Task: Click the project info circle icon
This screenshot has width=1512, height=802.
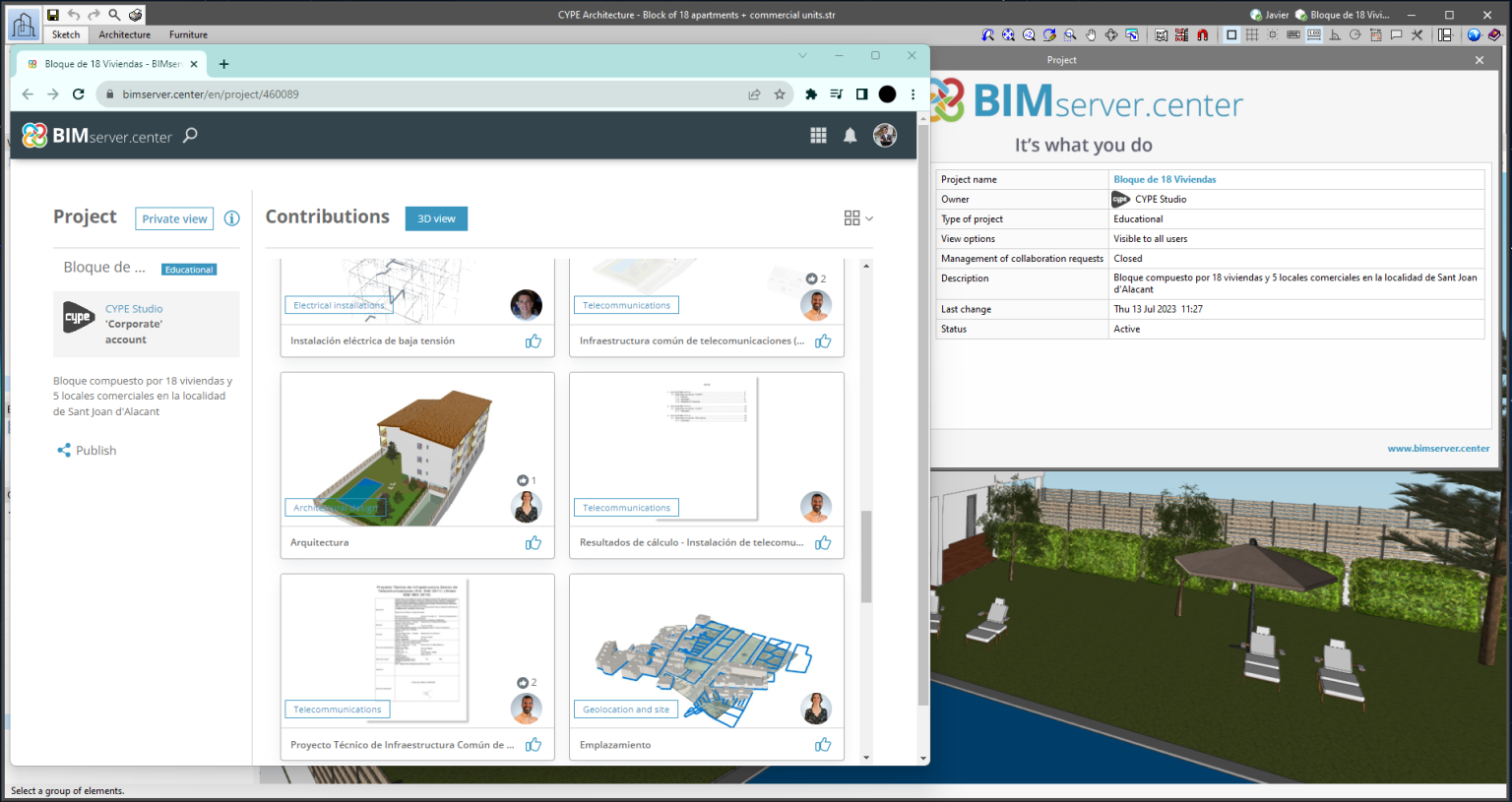Action: tap(231, 218)
